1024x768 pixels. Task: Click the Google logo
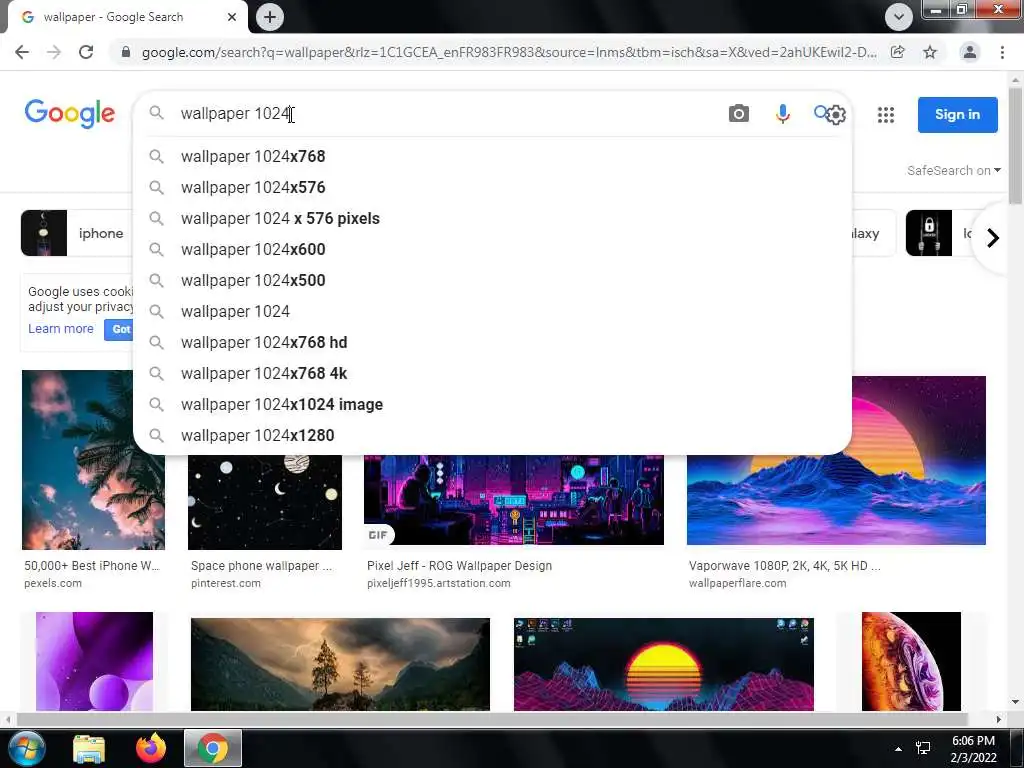[x=70, y=114]
